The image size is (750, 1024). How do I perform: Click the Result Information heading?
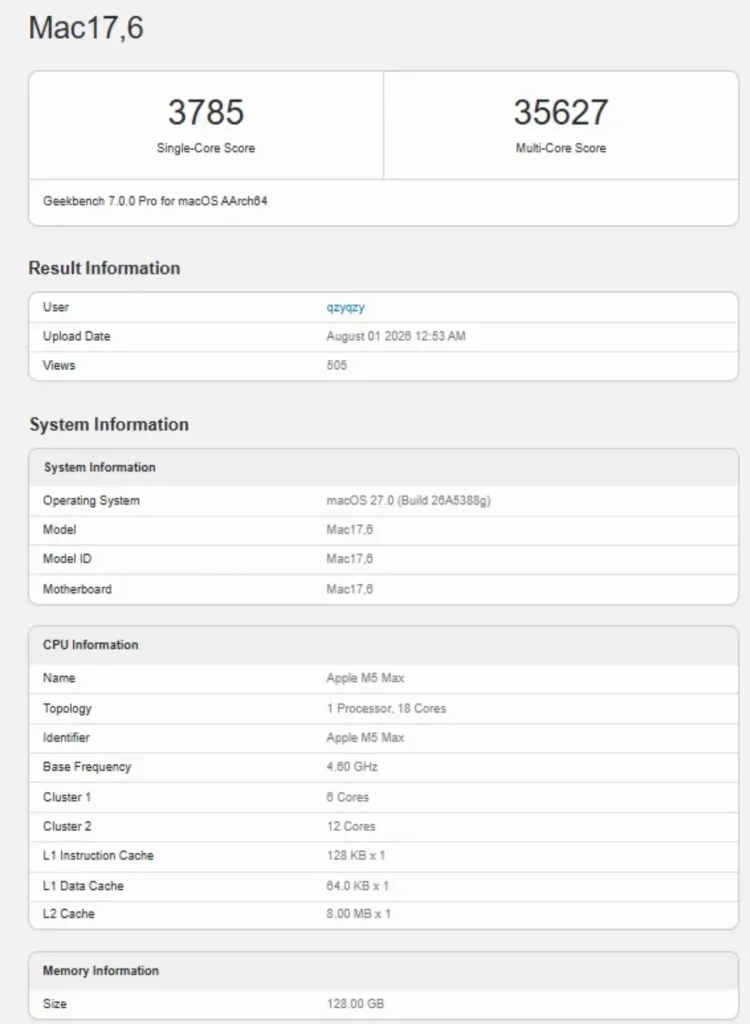click(105, 268)
